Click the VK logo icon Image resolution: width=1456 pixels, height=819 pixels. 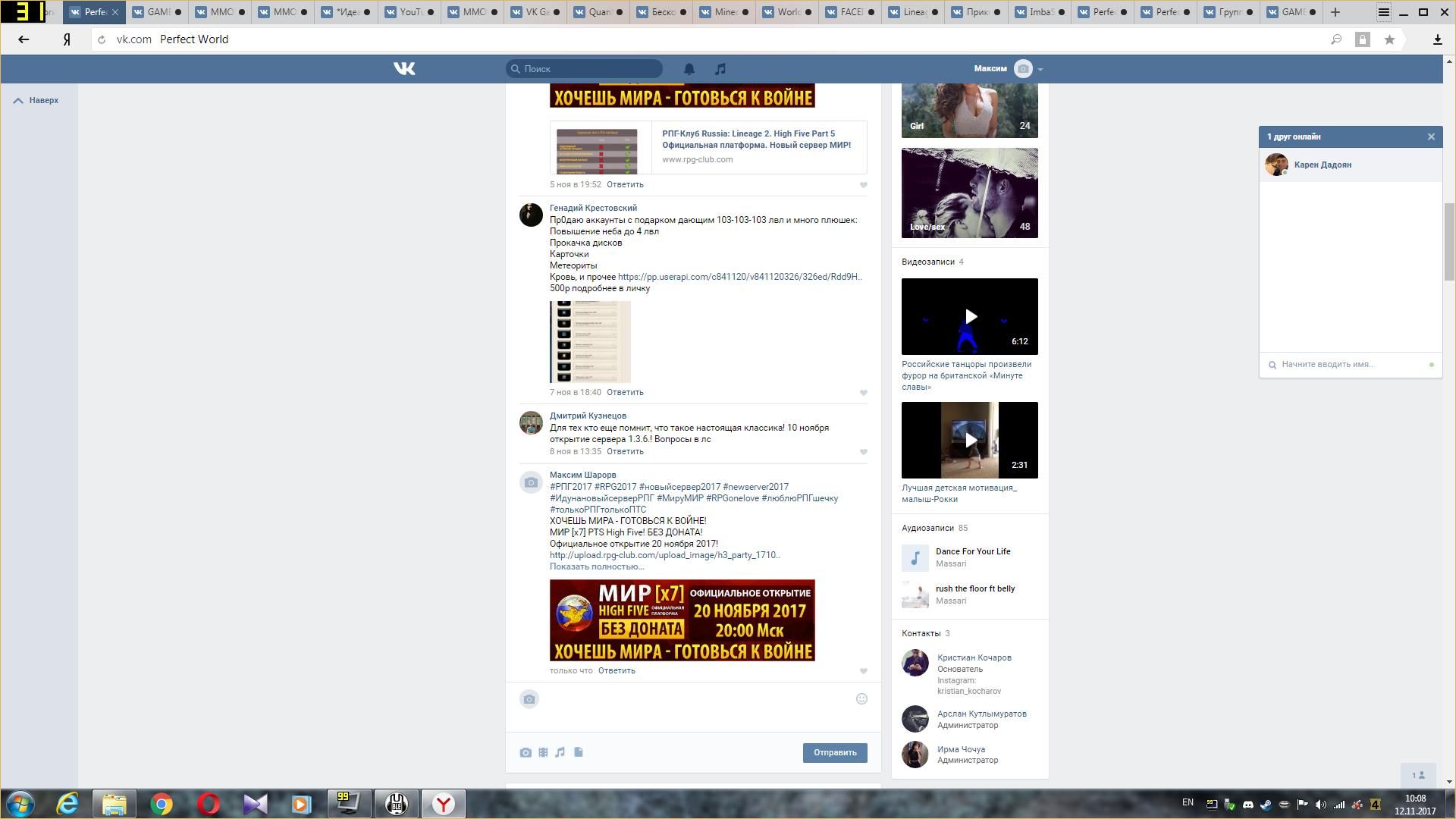404,69
